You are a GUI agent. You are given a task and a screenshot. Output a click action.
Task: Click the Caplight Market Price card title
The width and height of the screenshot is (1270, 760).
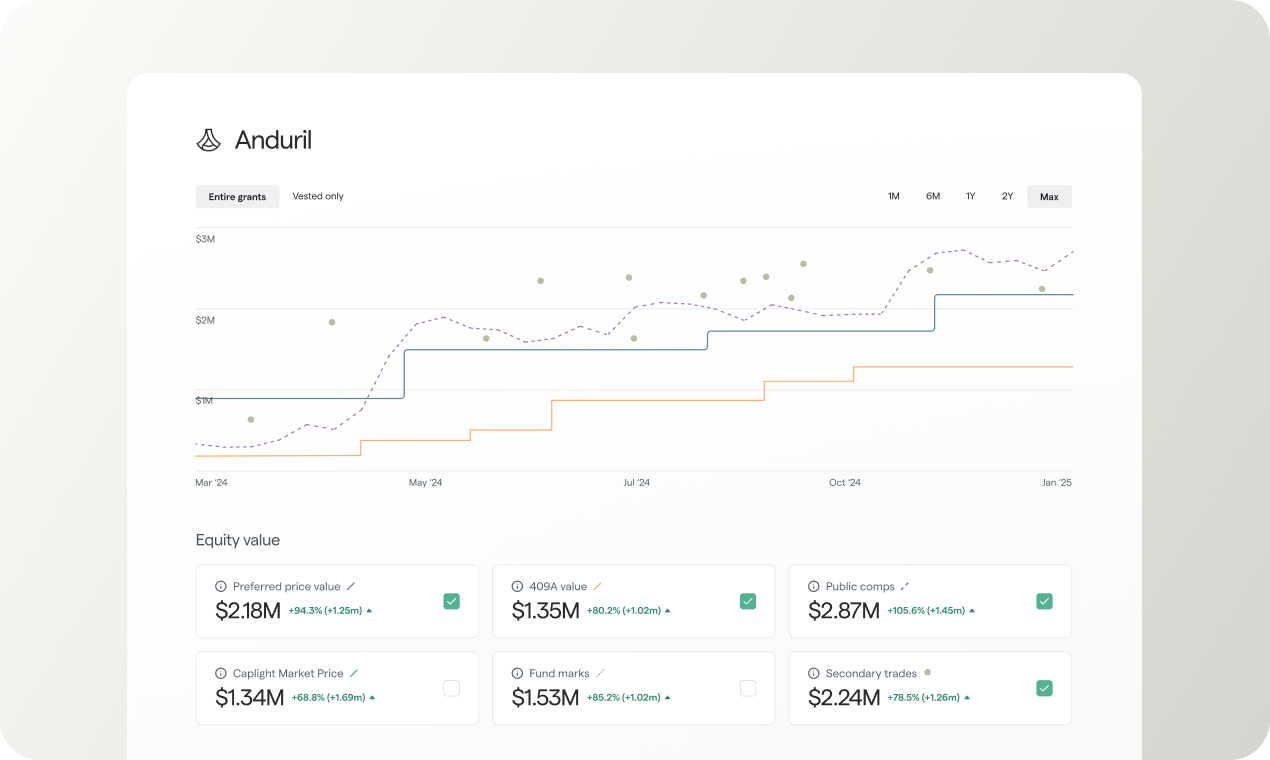[x=288, y=674]
